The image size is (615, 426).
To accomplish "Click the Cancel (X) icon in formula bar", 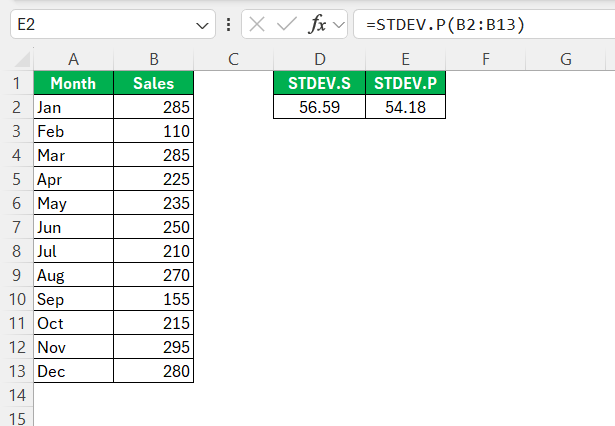I will (257, 25).
